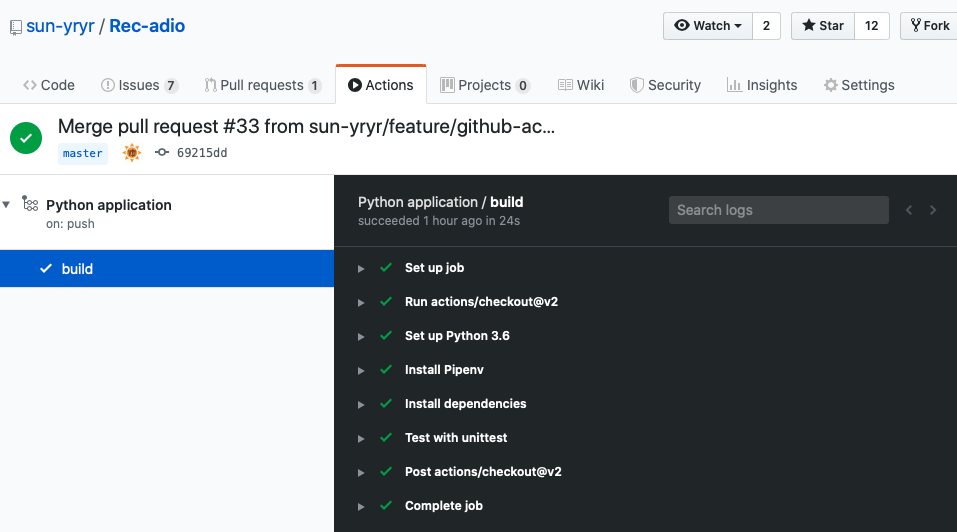Collapse the Python application workflow tree
Screen dimensions: 957x532
coord(7,204)
